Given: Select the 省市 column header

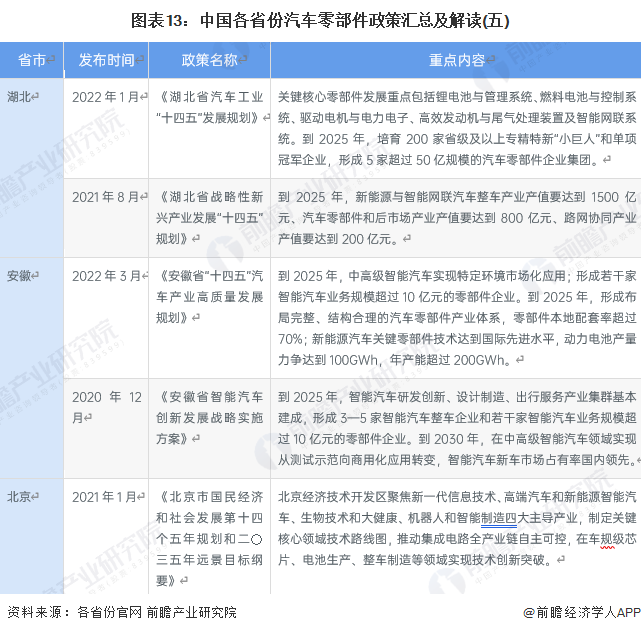Looking at the screenshot, I should pyautogui.click(x=32, y=61).
